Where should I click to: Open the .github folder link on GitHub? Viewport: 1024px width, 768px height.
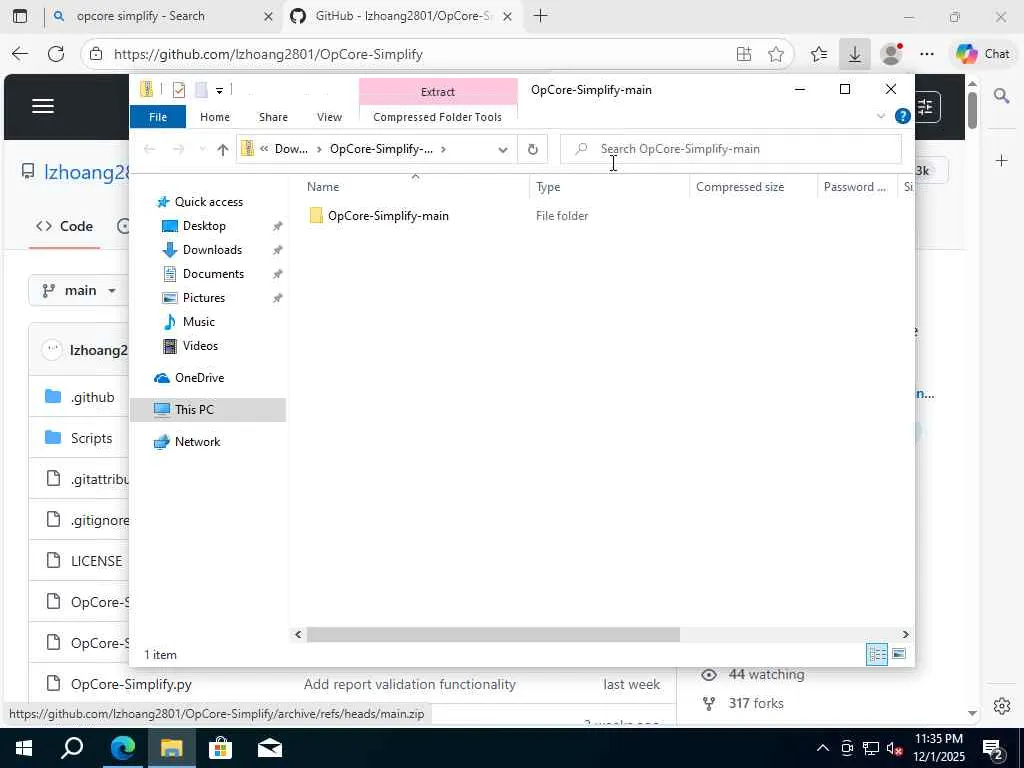click(x=93, y=397)
